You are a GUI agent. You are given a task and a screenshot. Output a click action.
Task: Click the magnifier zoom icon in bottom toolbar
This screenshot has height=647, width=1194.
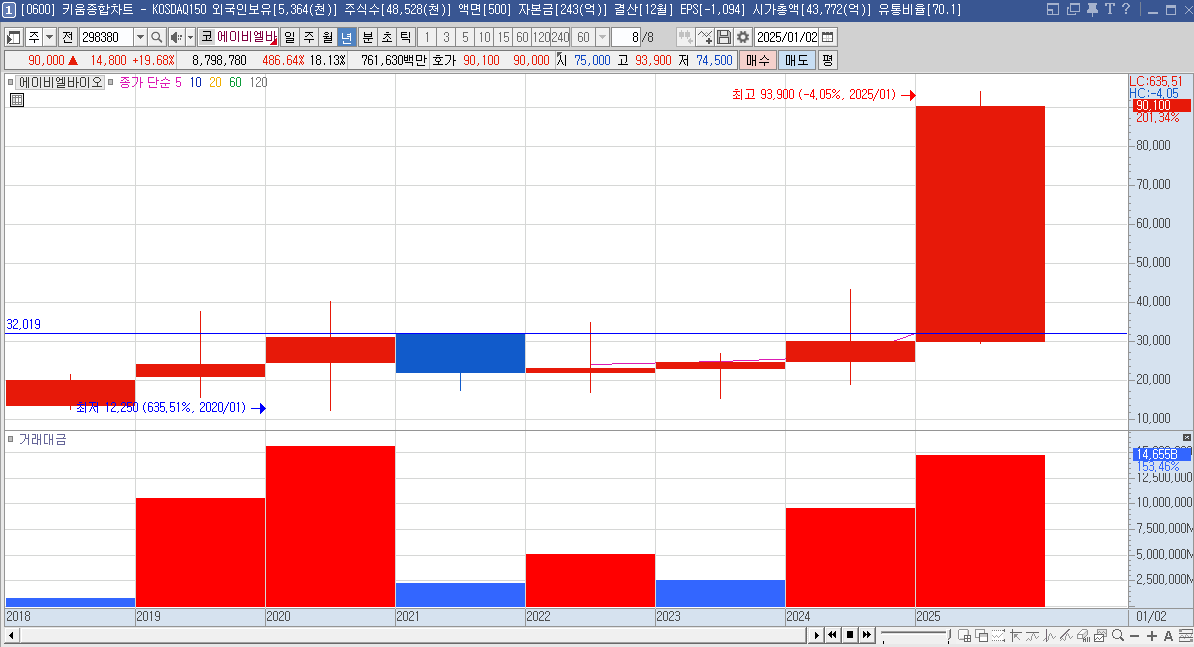pyautogui.click(x=1117, y=636)
